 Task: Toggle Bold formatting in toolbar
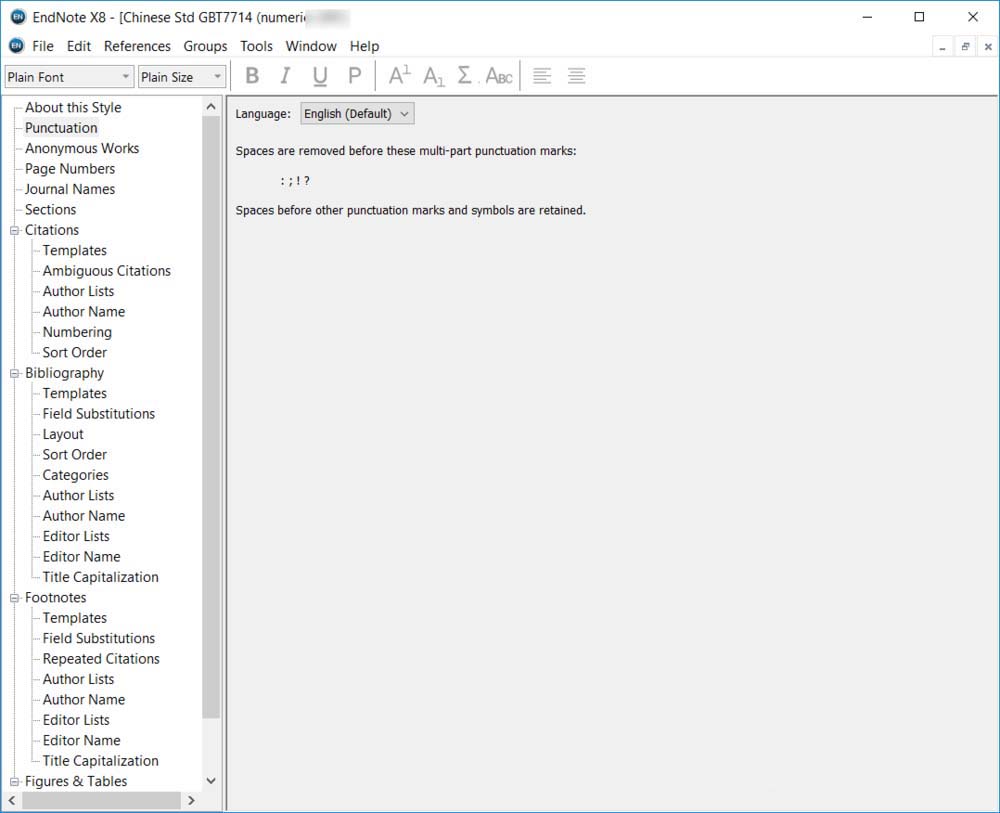coord(252,76)
